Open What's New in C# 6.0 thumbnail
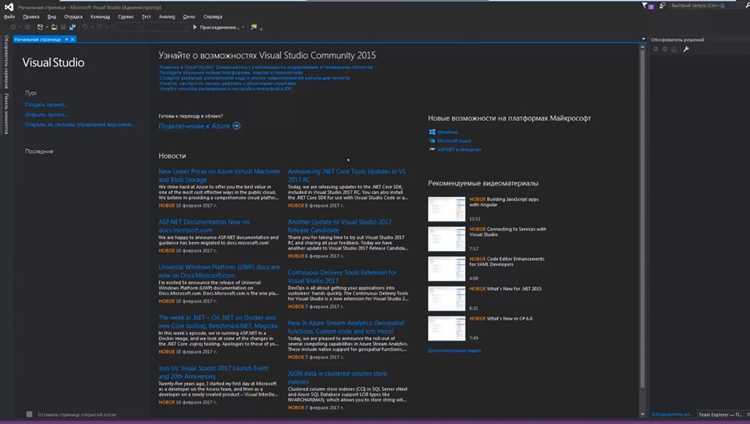 coord(446,328)
